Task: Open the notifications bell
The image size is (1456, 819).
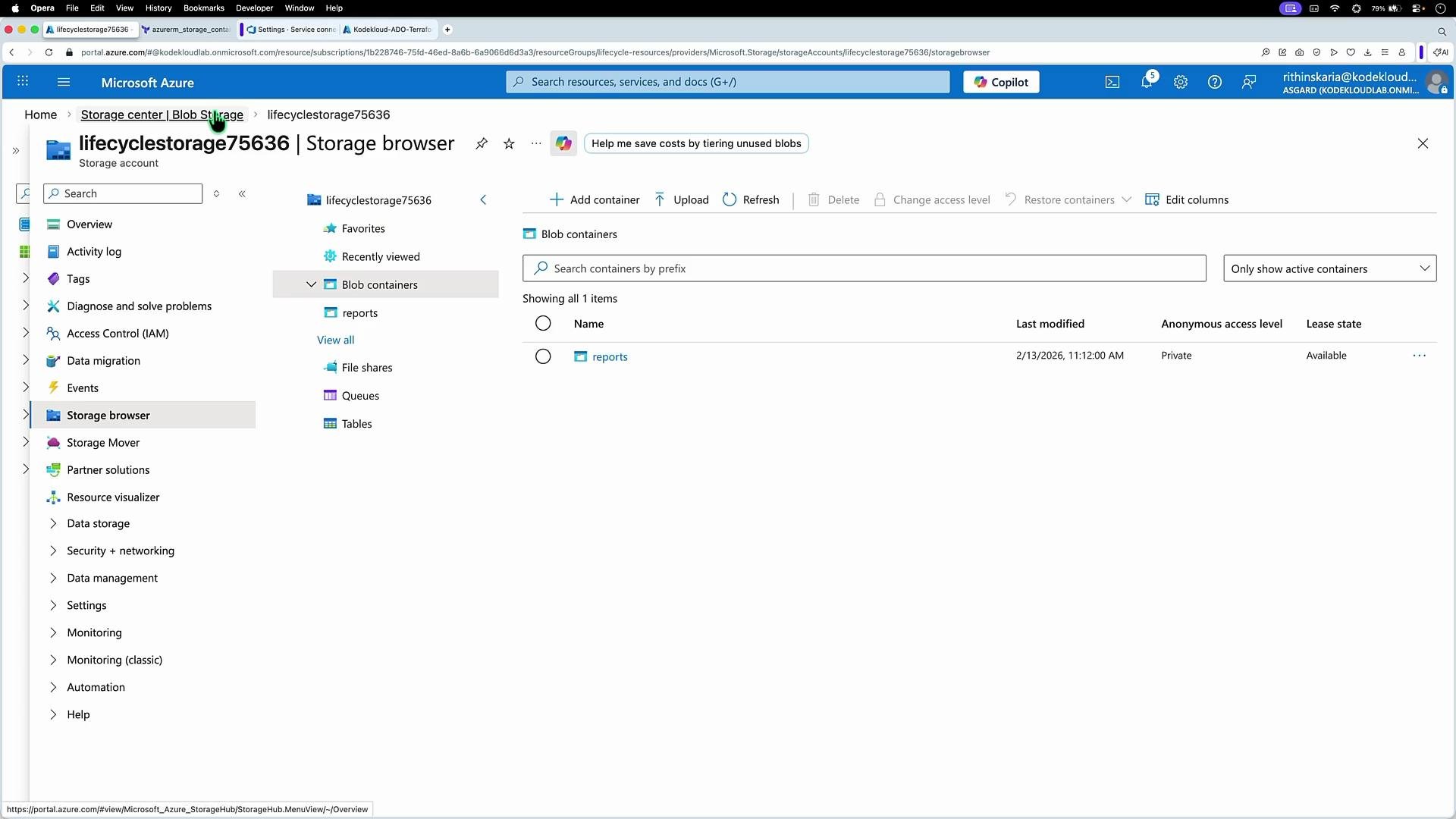Action: pyautogui.click(x=1147, y=82)
